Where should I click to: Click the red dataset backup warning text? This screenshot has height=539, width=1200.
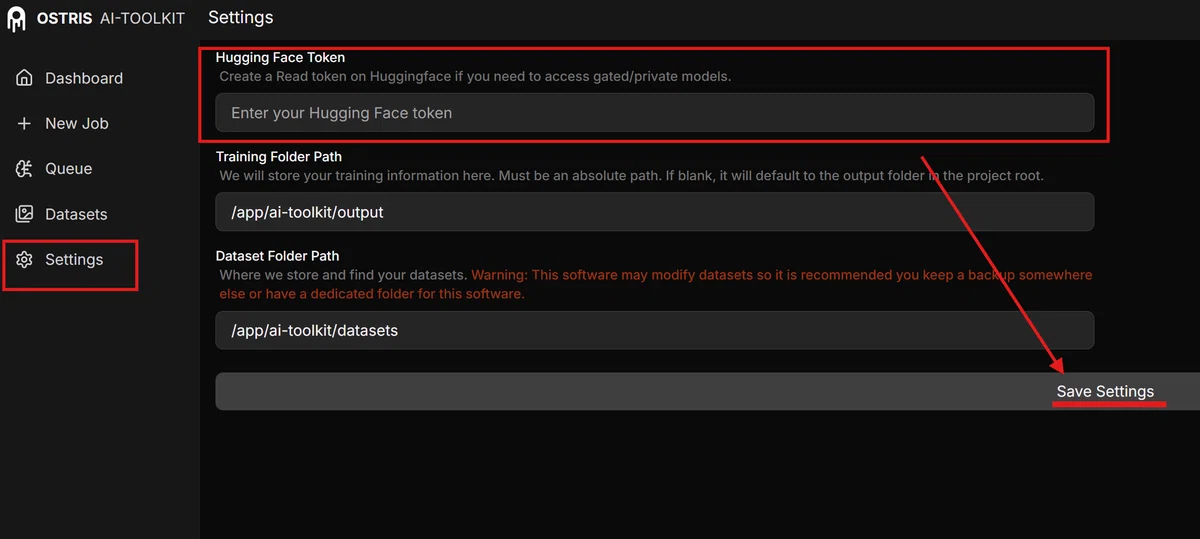tap(656, 284)
